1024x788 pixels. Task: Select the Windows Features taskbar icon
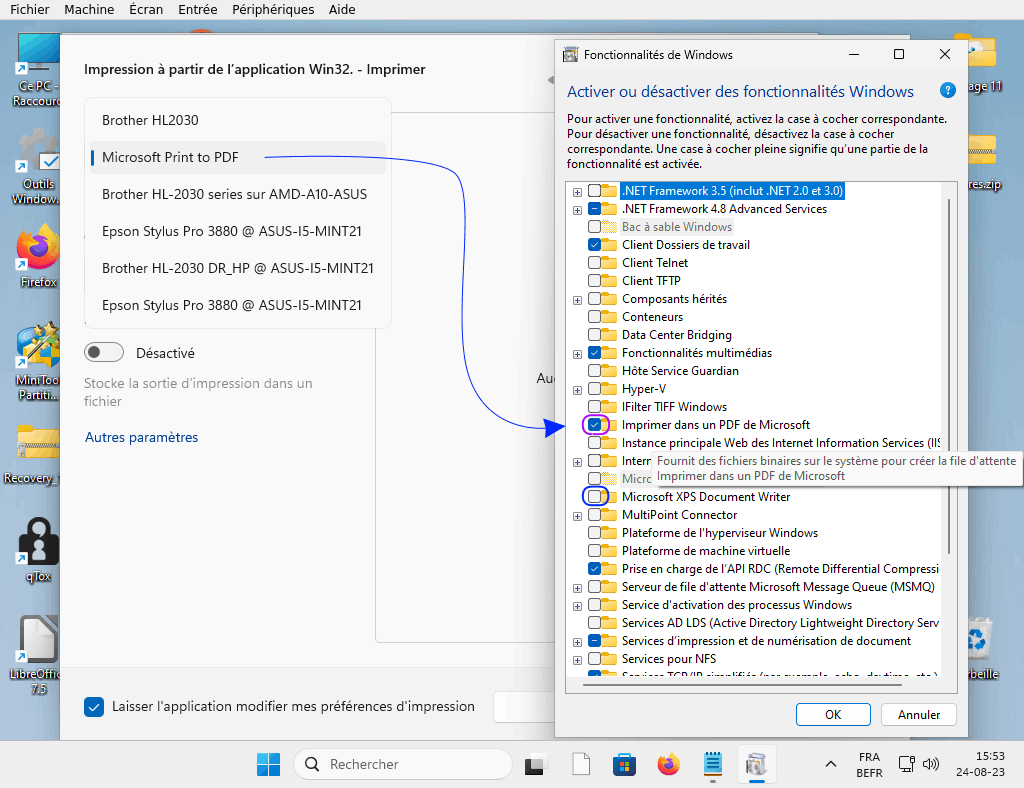pyautogui.click(x=756, y=764)
